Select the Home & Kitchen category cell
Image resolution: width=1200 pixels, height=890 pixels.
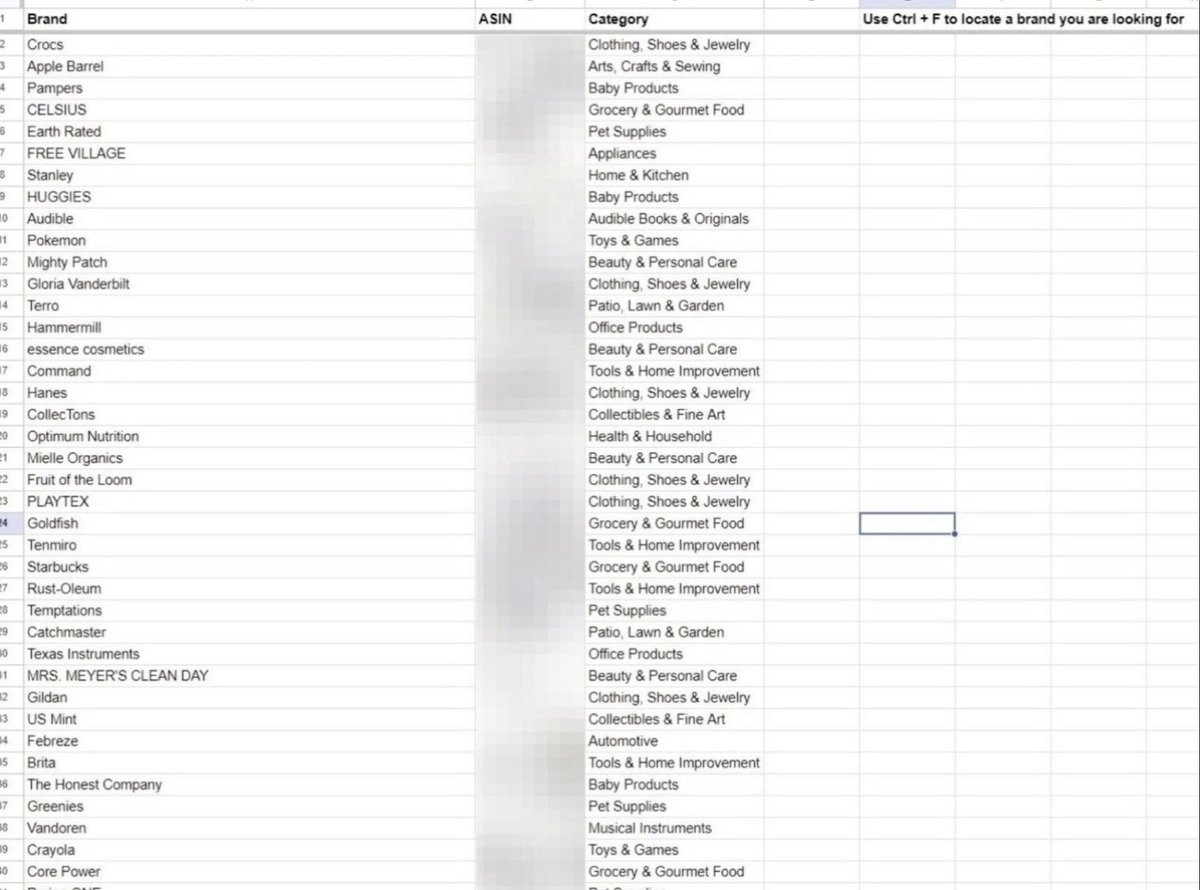[x=674, y=175]
